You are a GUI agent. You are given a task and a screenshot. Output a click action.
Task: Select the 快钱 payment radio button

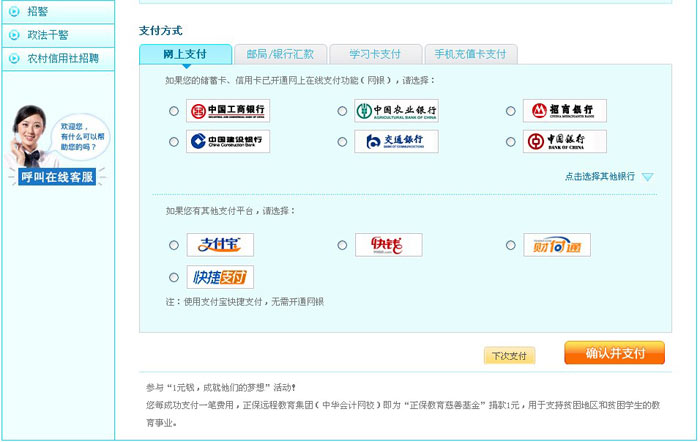pyautogui.click(x=342, y=245)
